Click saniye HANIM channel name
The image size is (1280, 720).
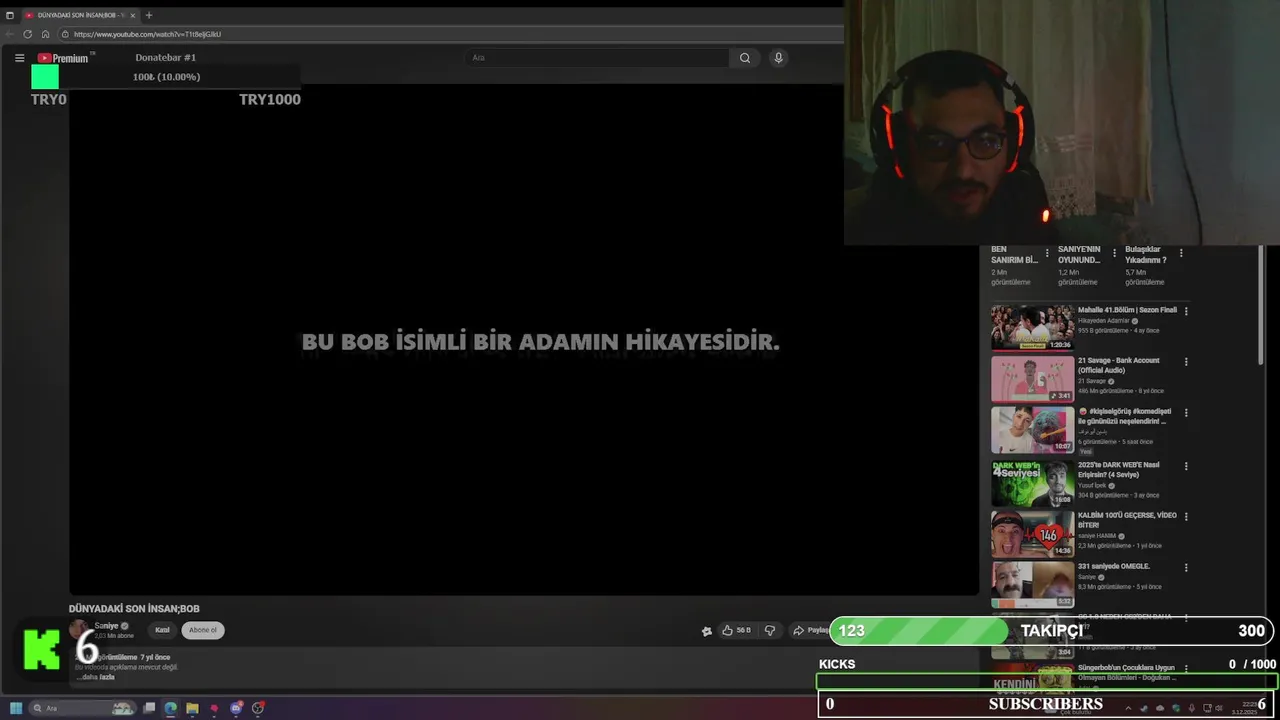point(1097,536)
